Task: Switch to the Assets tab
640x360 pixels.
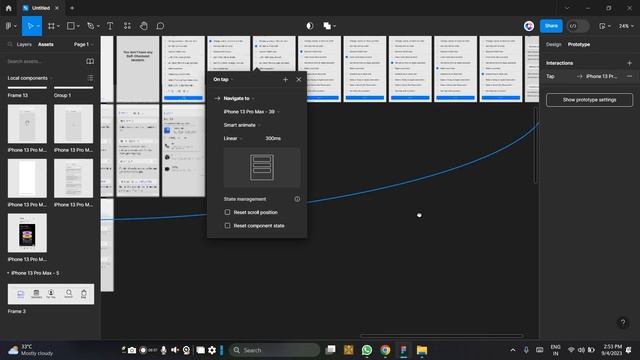Action: (x=46, y=44)
